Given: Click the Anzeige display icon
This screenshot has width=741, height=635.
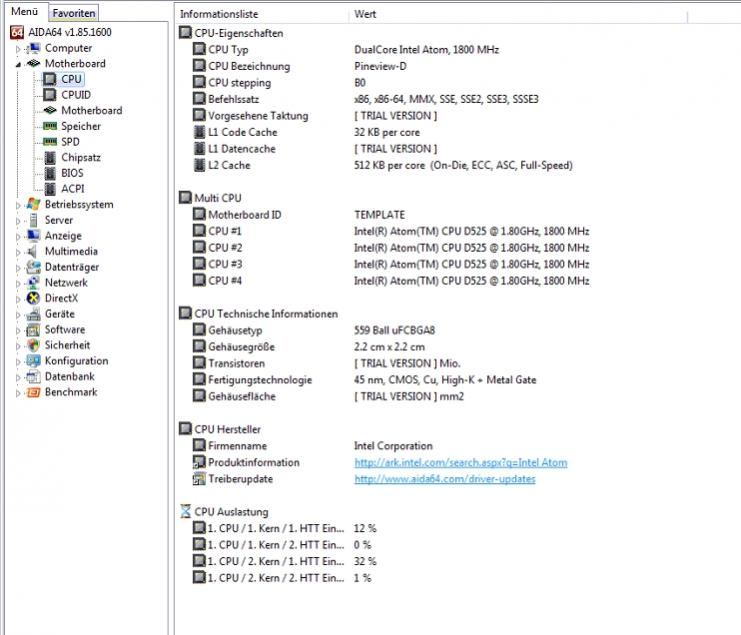Looking at the screenshot, I should point(33,235).
